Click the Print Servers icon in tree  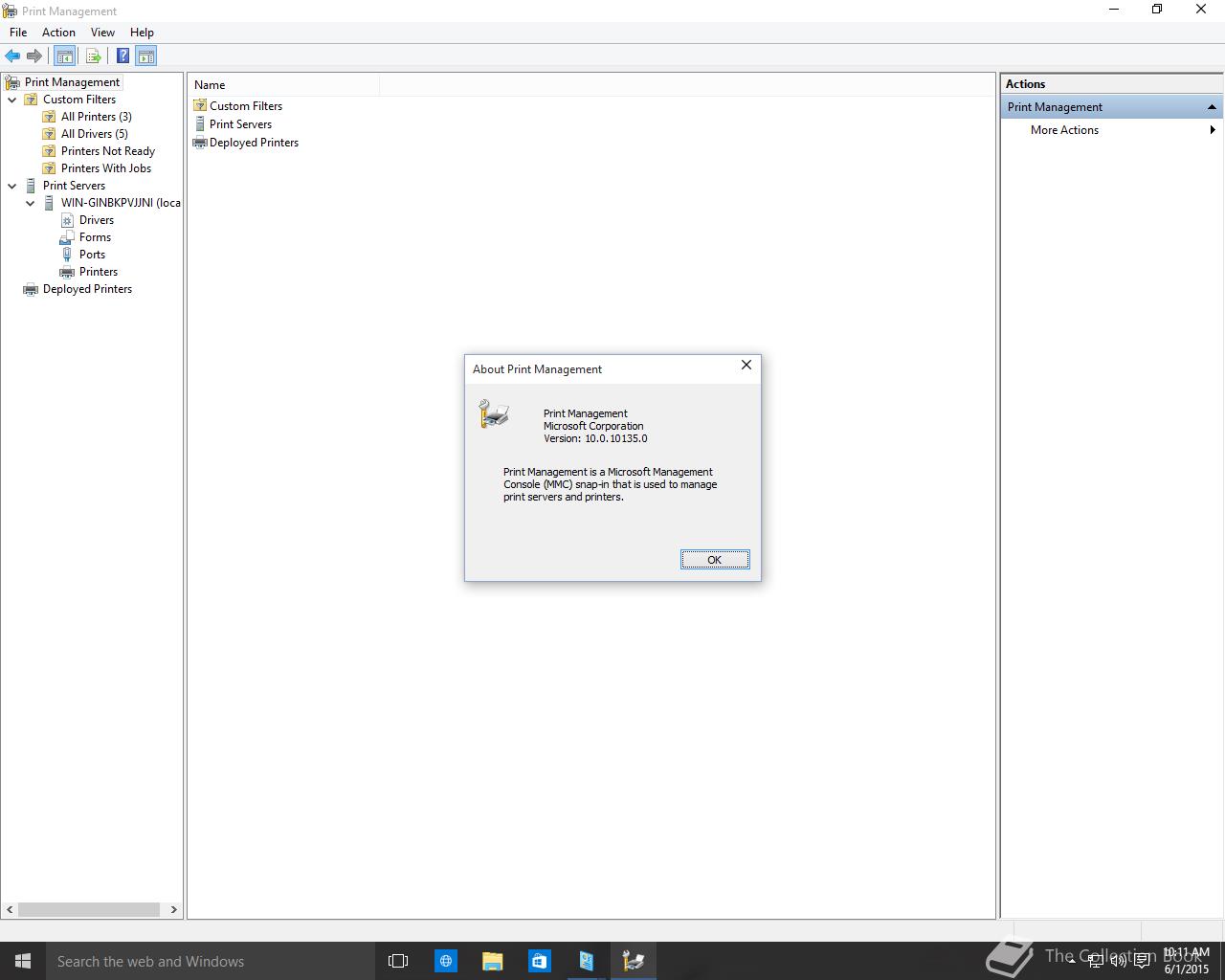click(31, 186)
